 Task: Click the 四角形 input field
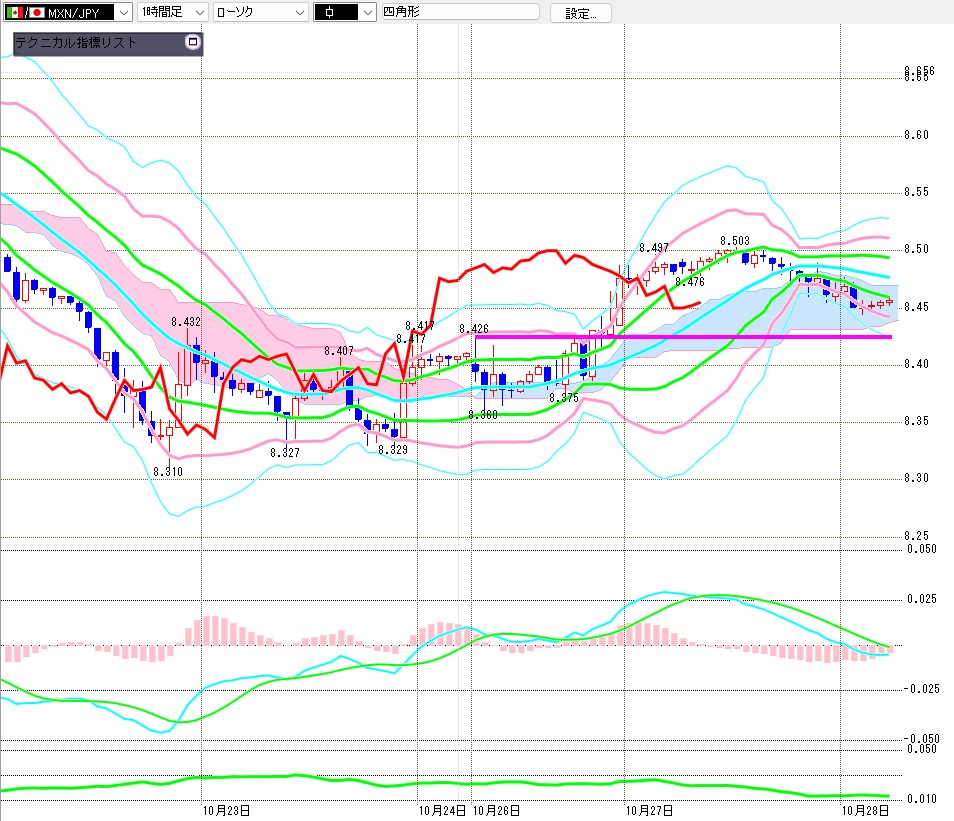pos(461,12)
